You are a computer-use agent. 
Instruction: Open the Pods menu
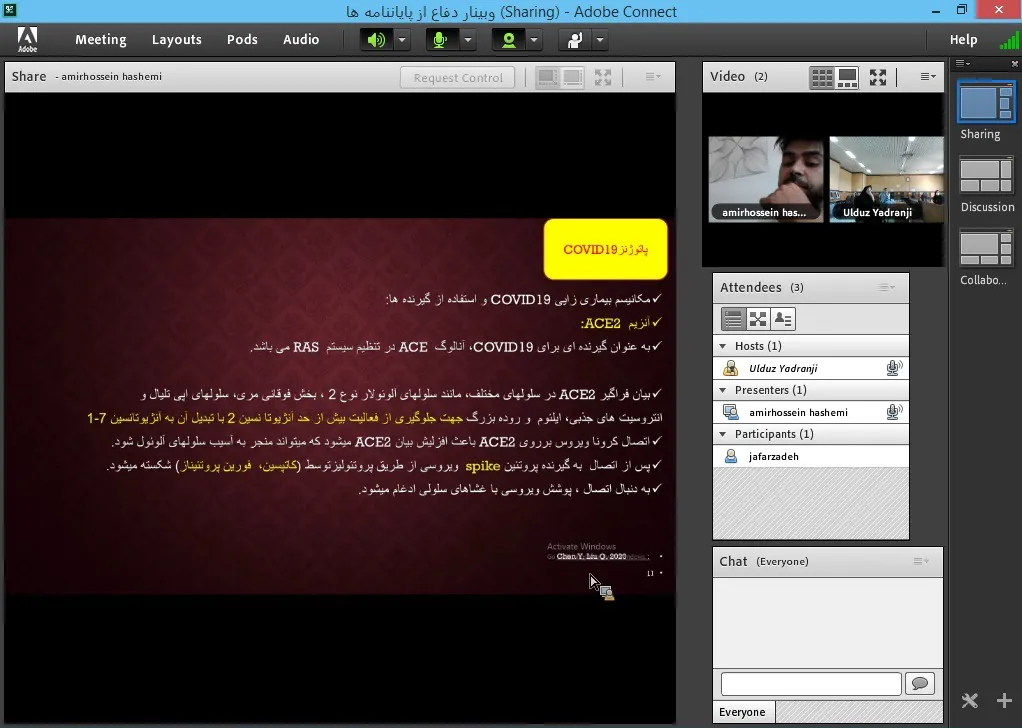(242, 40)
